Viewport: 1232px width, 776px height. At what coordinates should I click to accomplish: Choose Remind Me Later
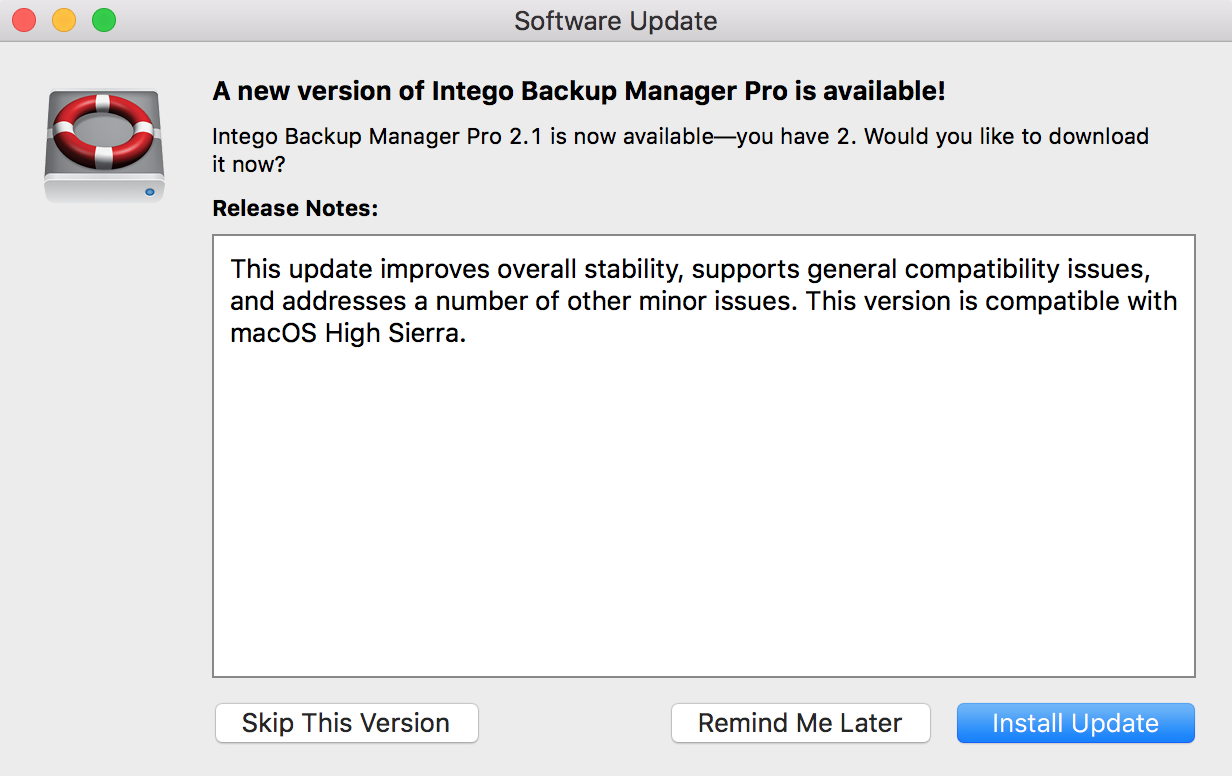tap(800, 723)
